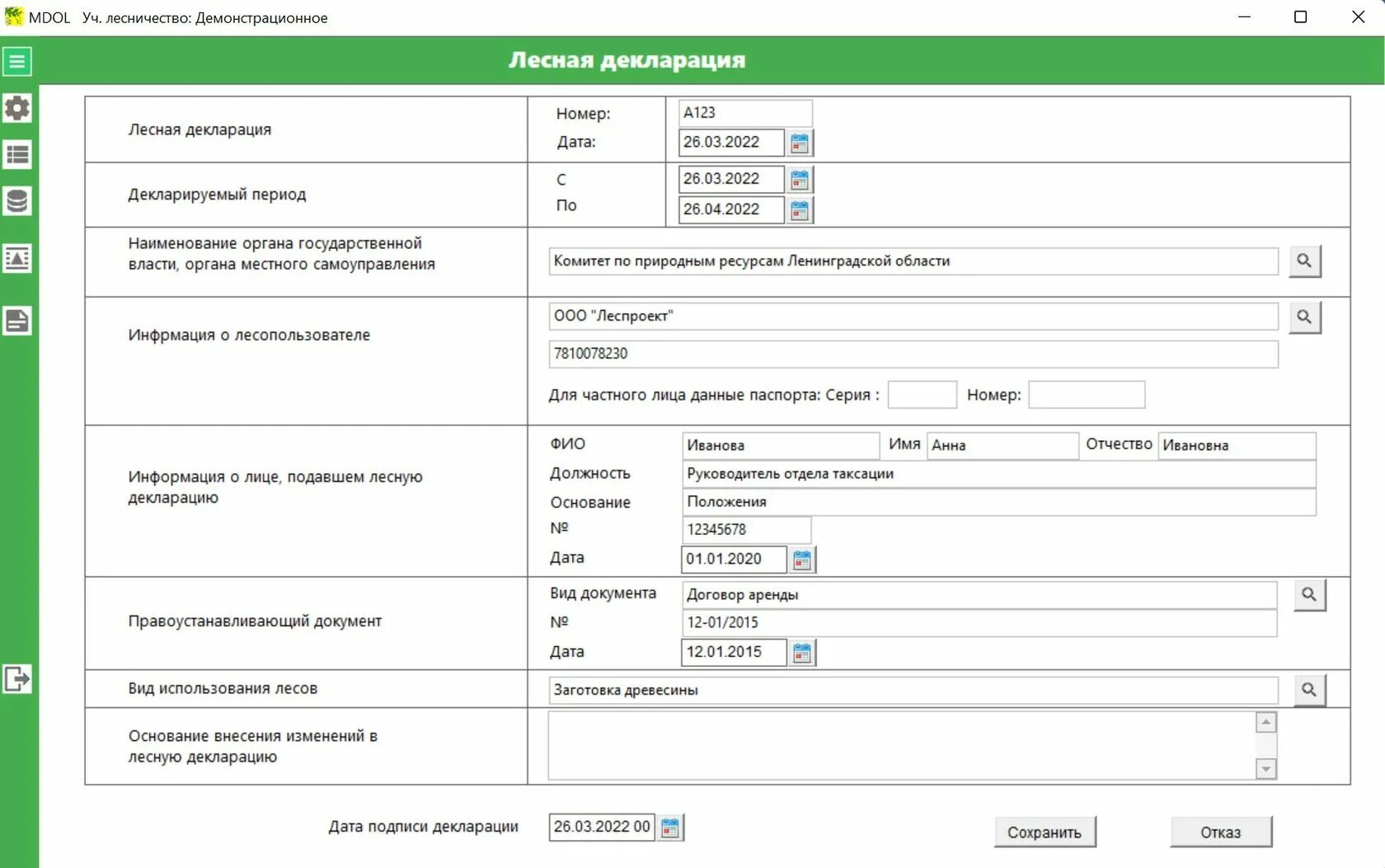Viewport: 1385px width, 868px height.
Task: Search for the document type 'Договор аренды'
Action: 1309,595
